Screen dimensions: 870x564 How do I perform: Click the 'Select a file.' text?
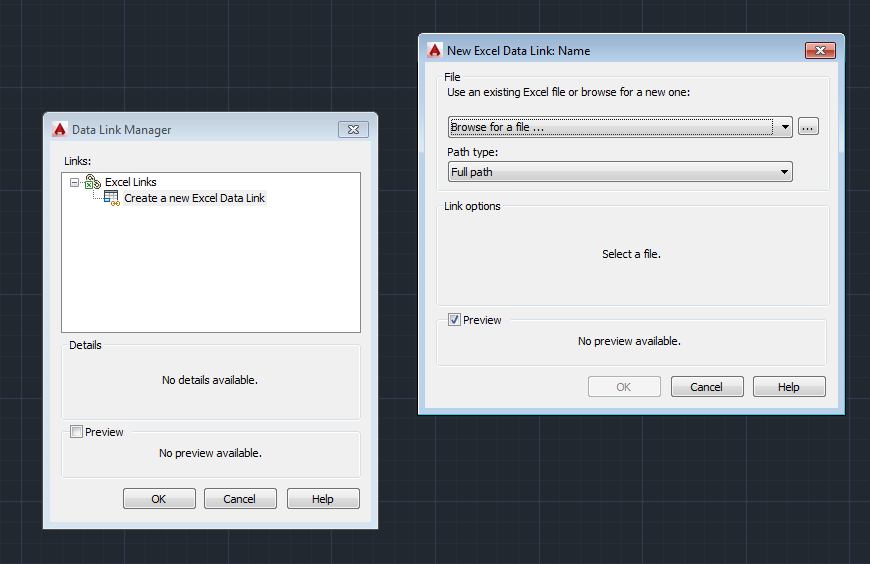click(x=631, y=254)
